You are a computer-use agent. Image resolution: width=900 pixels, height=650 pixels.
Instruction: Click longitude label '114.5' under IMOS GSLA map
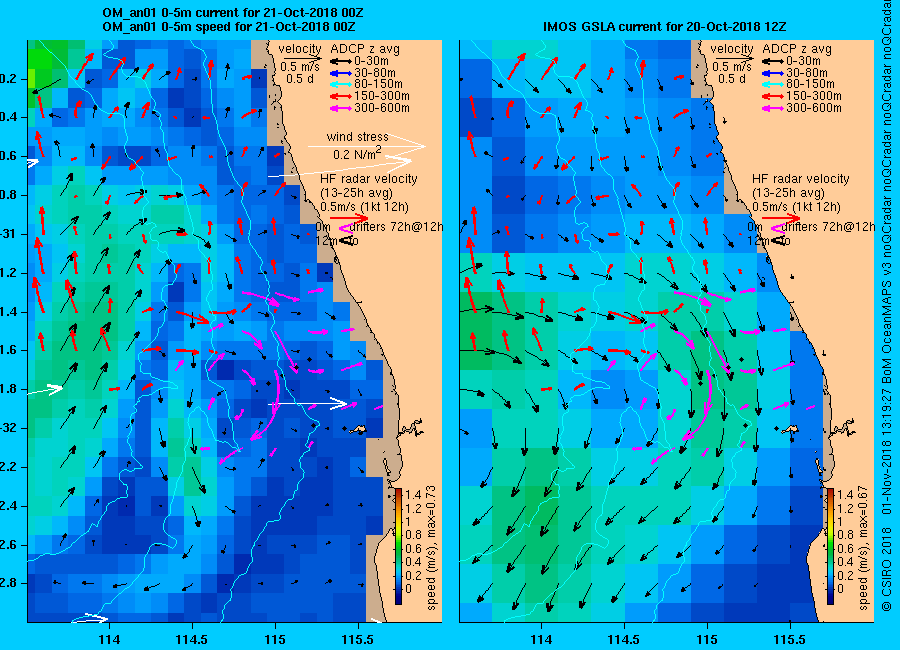[x=624, y=640]
